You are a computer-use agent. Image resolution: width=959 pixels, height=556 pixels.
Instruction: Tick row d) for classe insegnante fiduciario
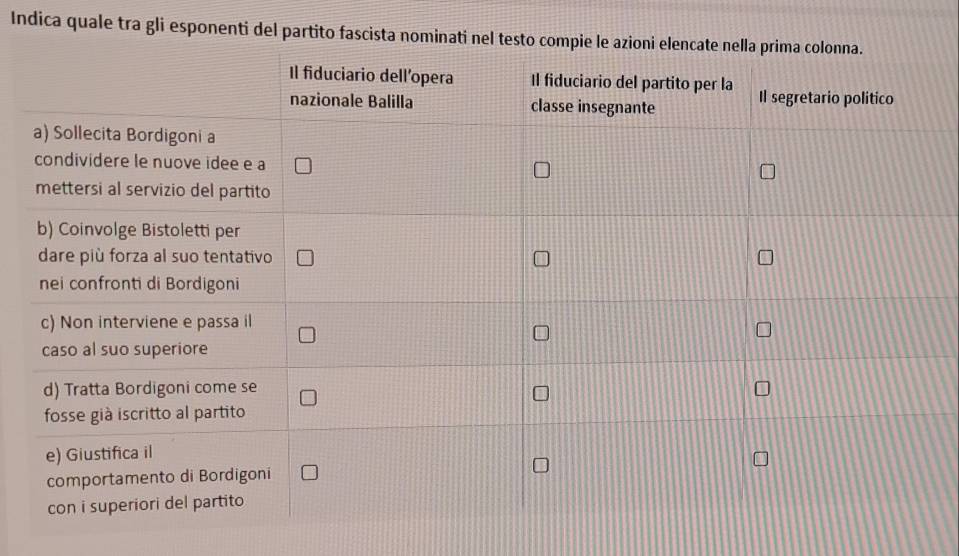tap(541, 393)
